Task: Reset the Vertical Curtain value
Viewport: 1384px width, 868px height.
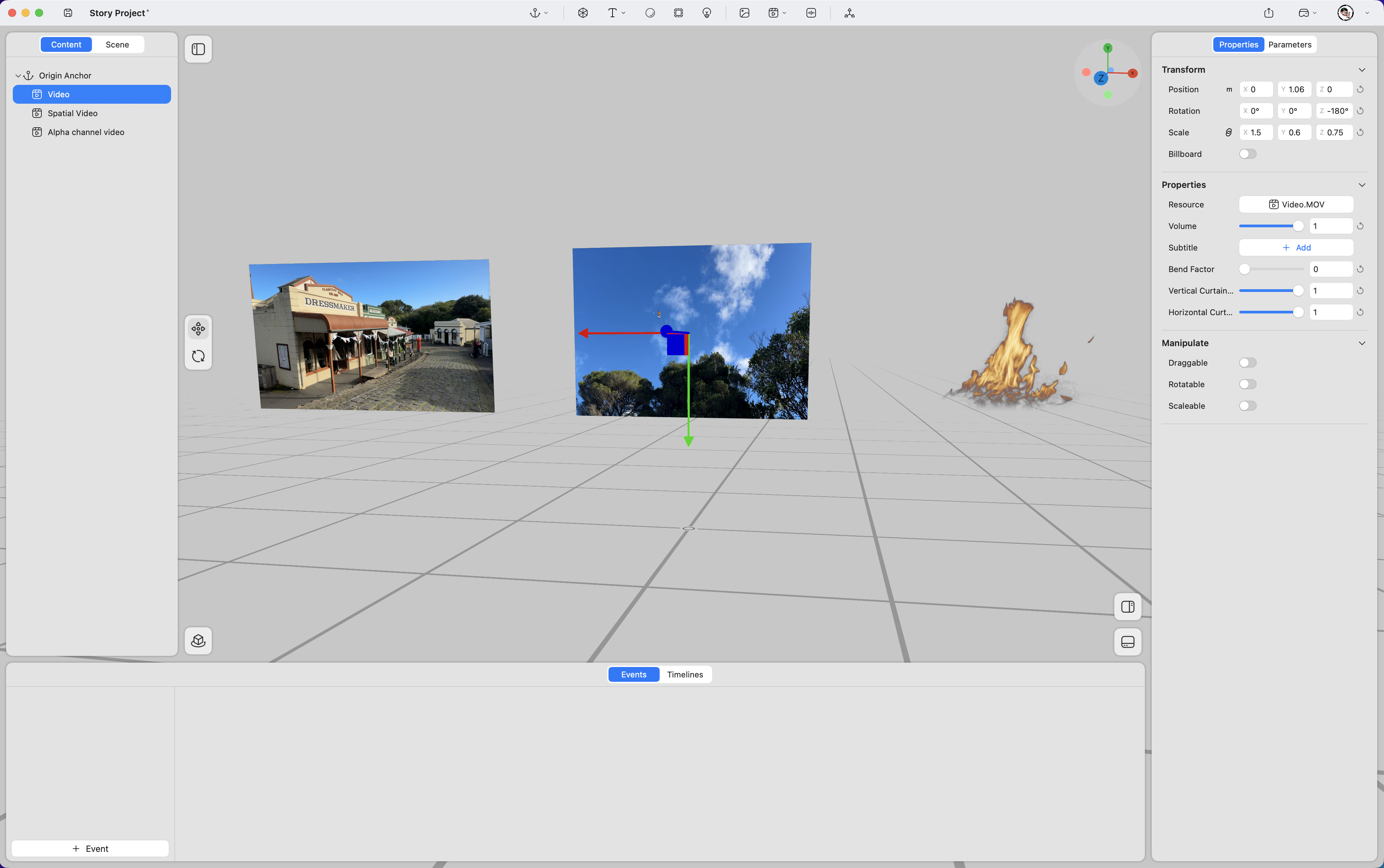Action: pyautogui.click(x=1360, y=291)
